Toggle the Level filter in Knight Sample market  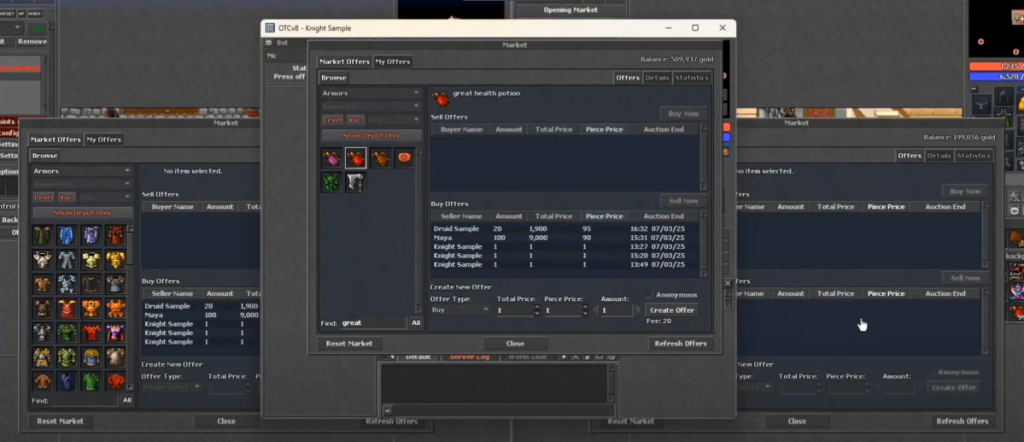(x=332, y=120)
